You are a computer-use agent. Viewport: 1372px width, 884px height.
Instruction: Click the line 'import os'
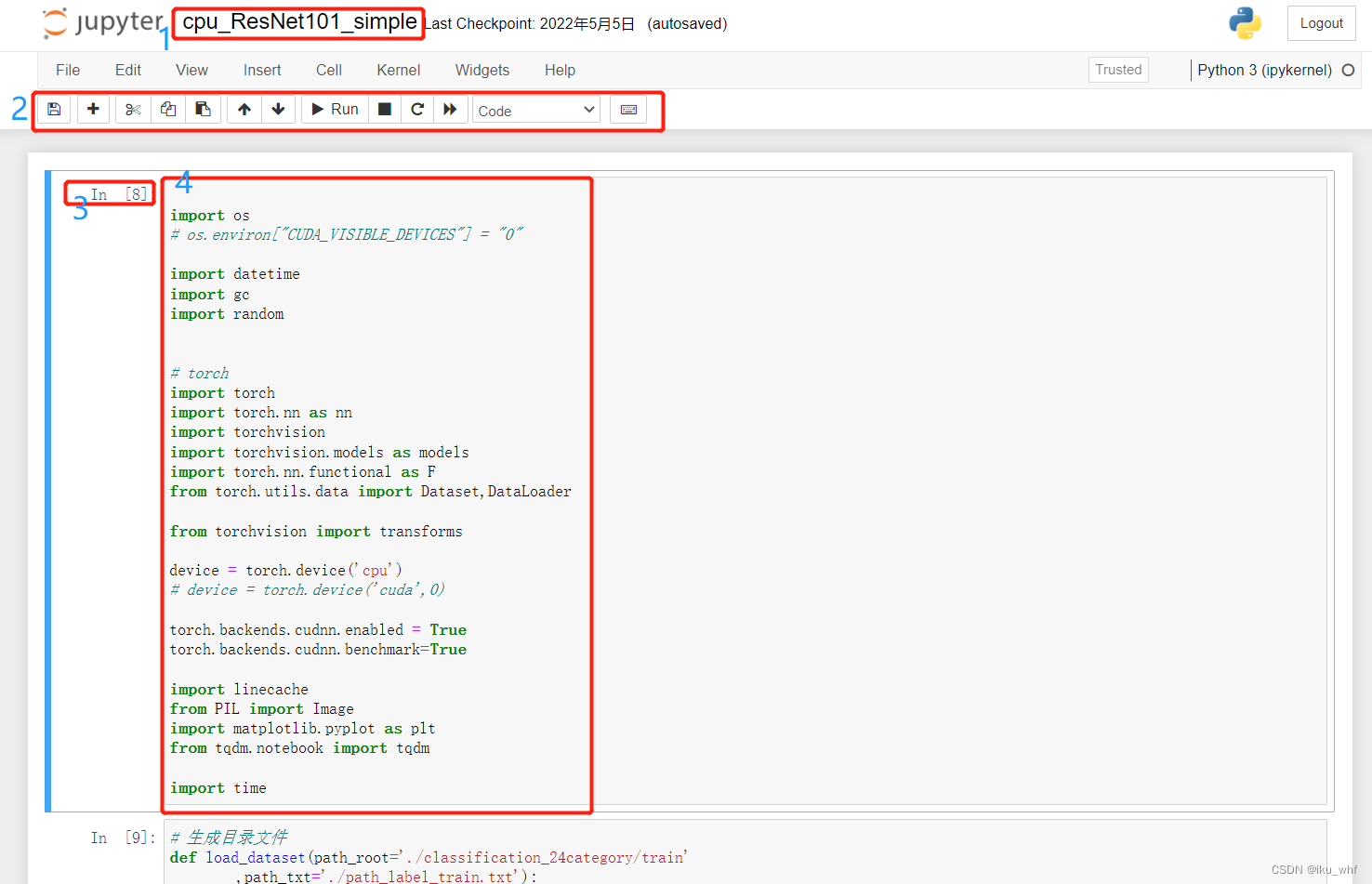pos(209,216)
